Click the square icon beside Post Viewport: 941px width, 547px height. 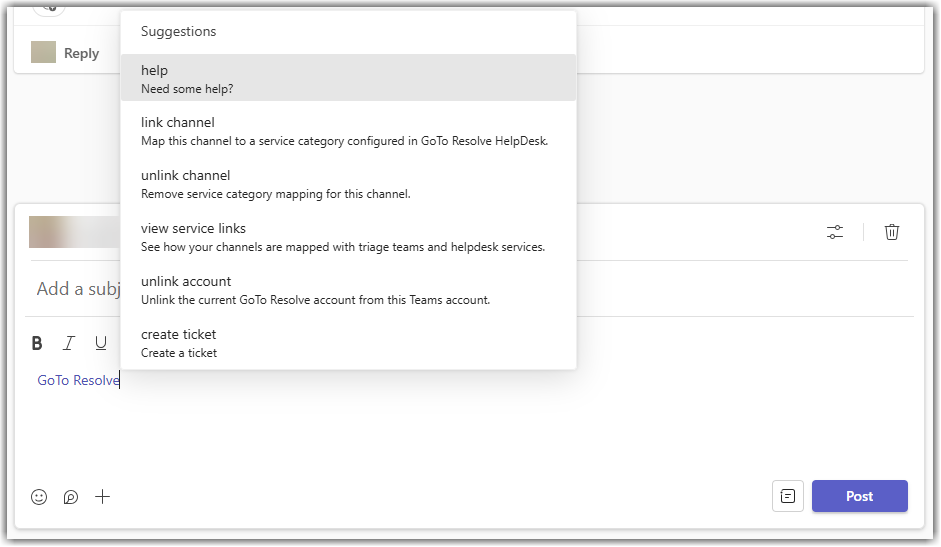click(788, 496)
